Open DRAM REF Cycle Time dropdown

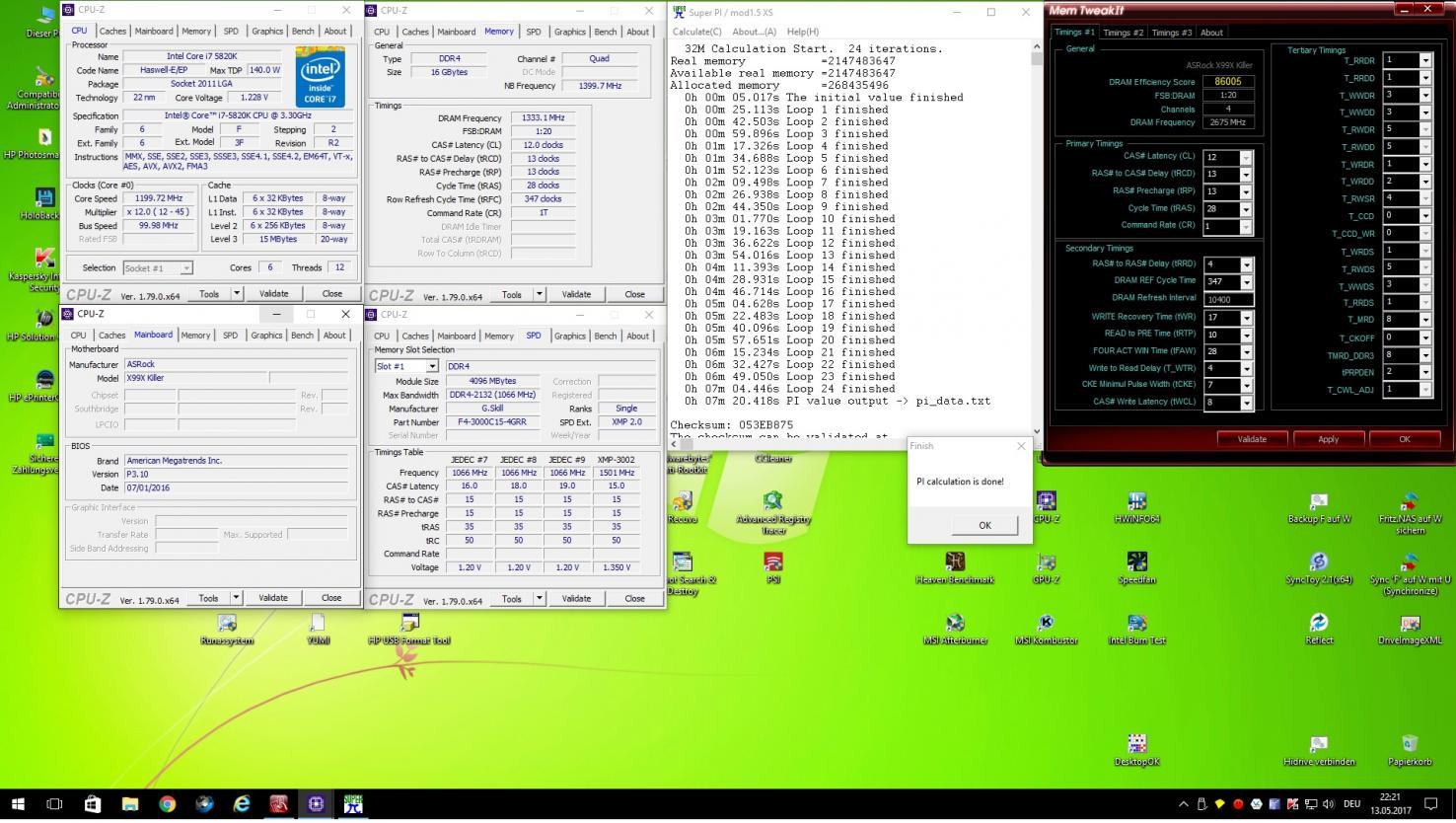point(1247,282)
